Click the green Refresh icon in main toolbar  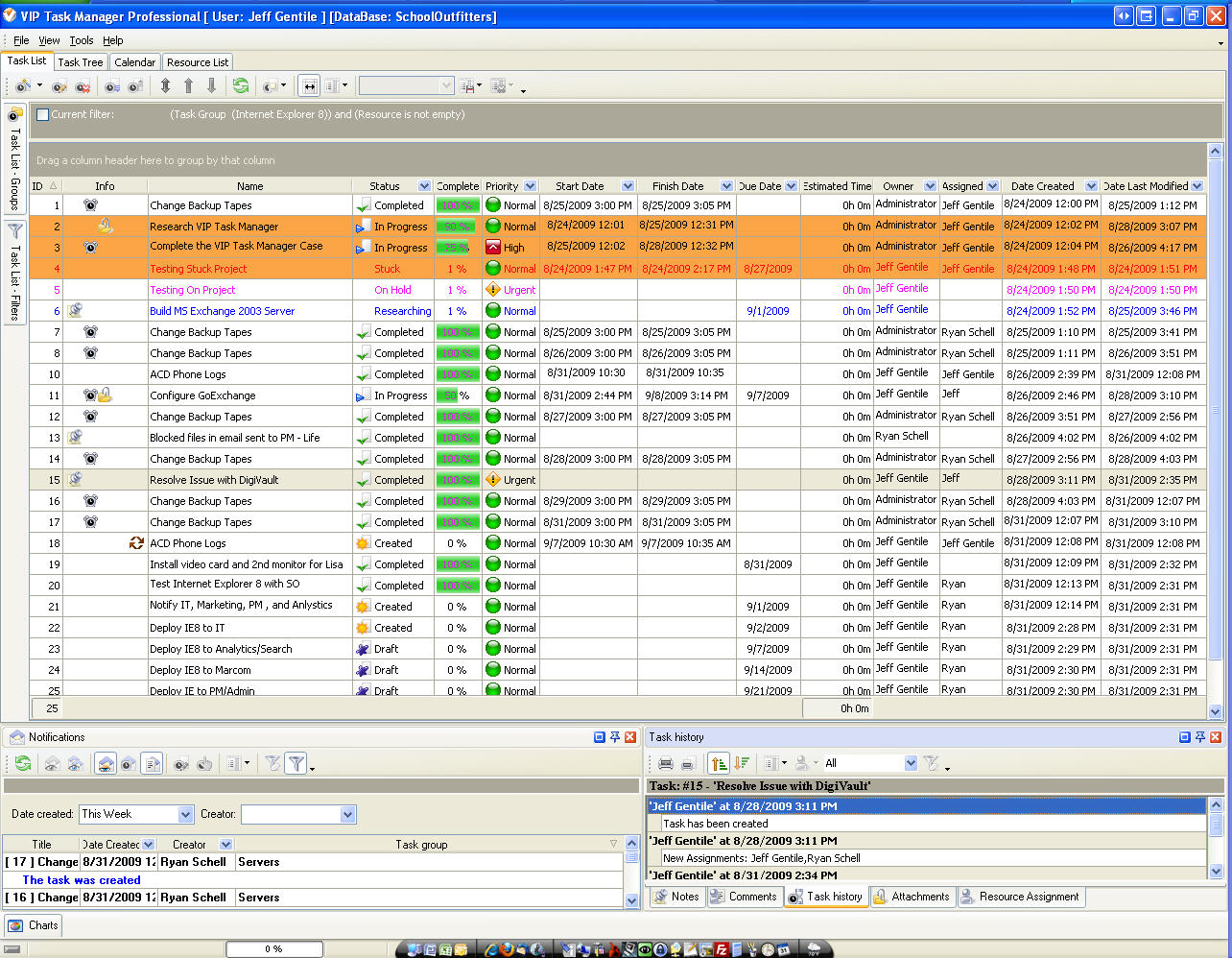click(240, 86)
